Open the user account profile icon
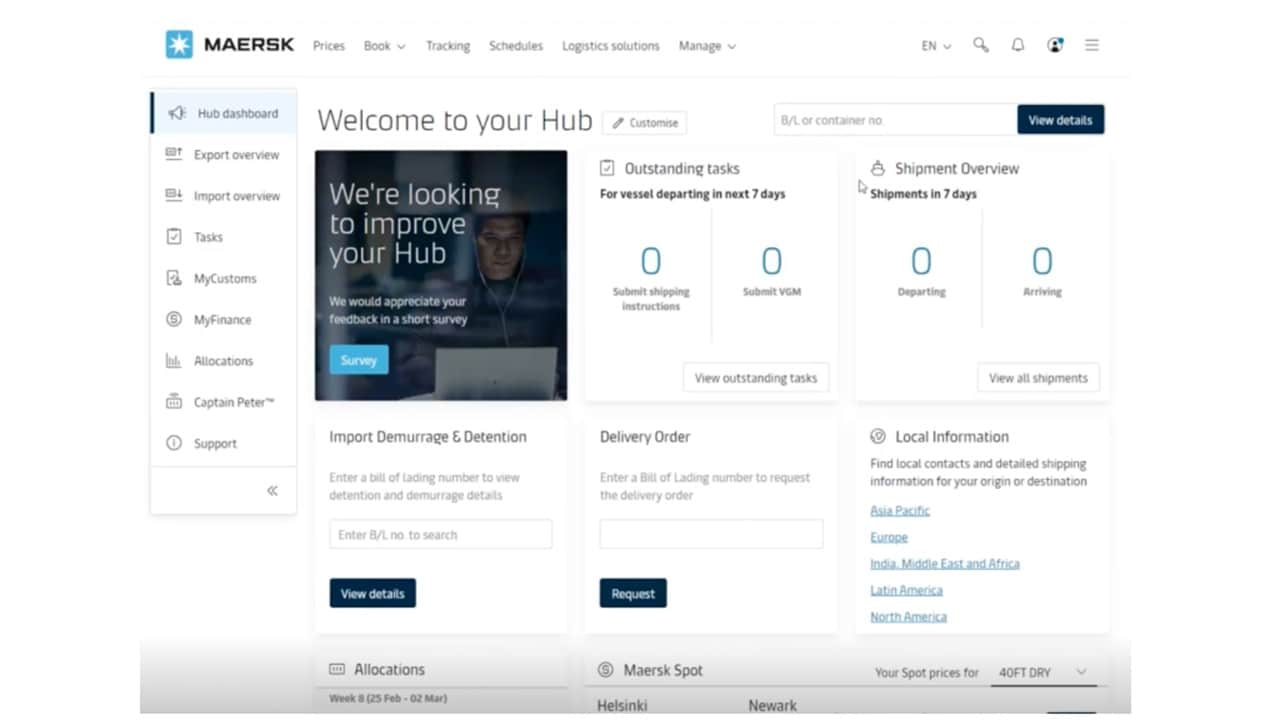Viewport: 1280px width, 720px height. pyautogui.click(x=1054, y=45)
